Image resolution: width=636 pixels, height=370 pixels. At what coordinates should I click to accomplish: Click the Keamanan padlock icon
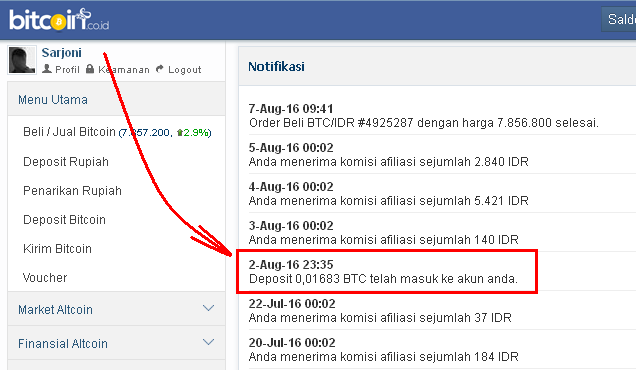click(x=90, y=69)
